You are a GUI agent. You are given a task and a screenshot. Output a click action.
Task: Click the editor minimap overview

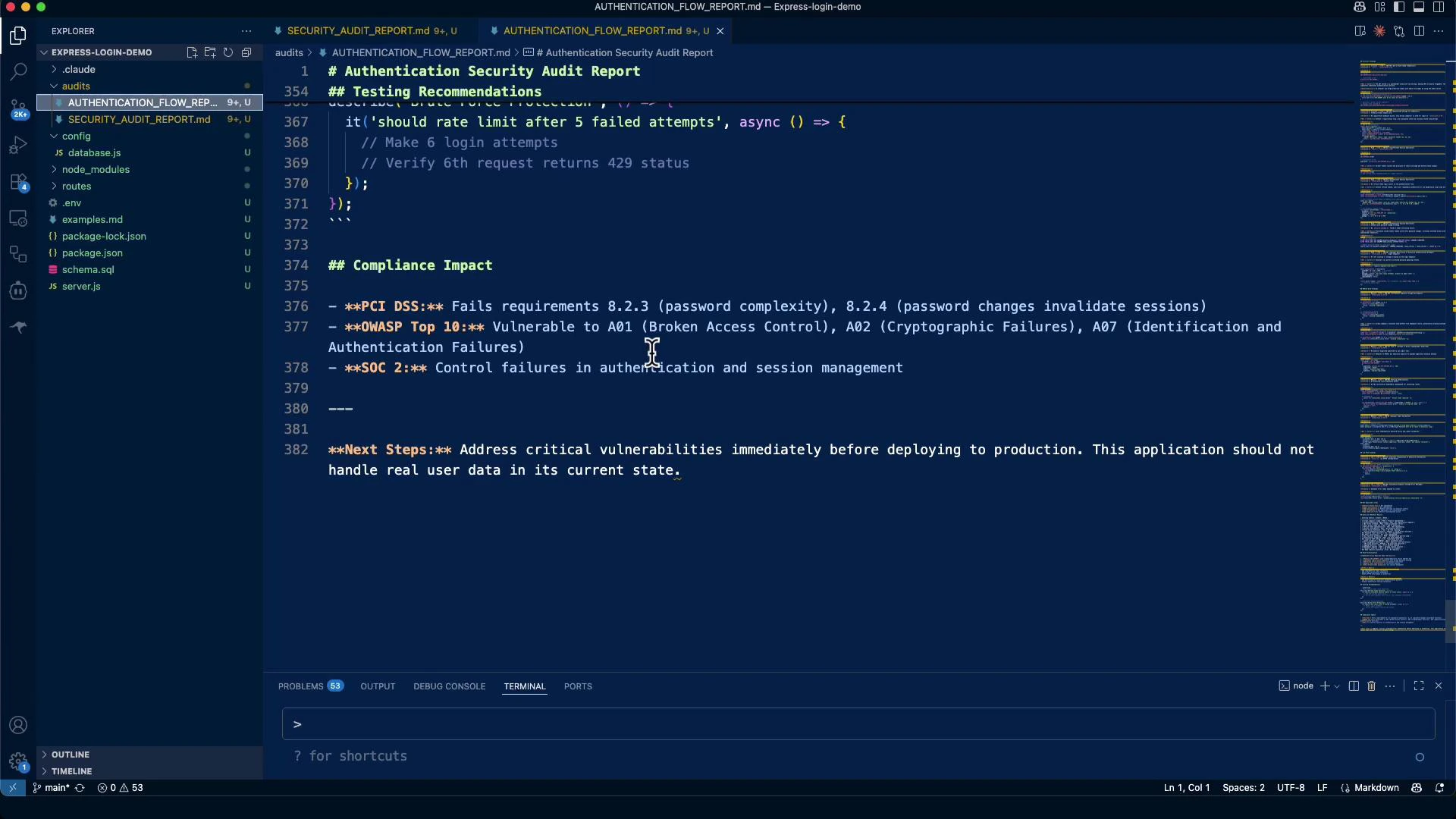[1402, 345]
